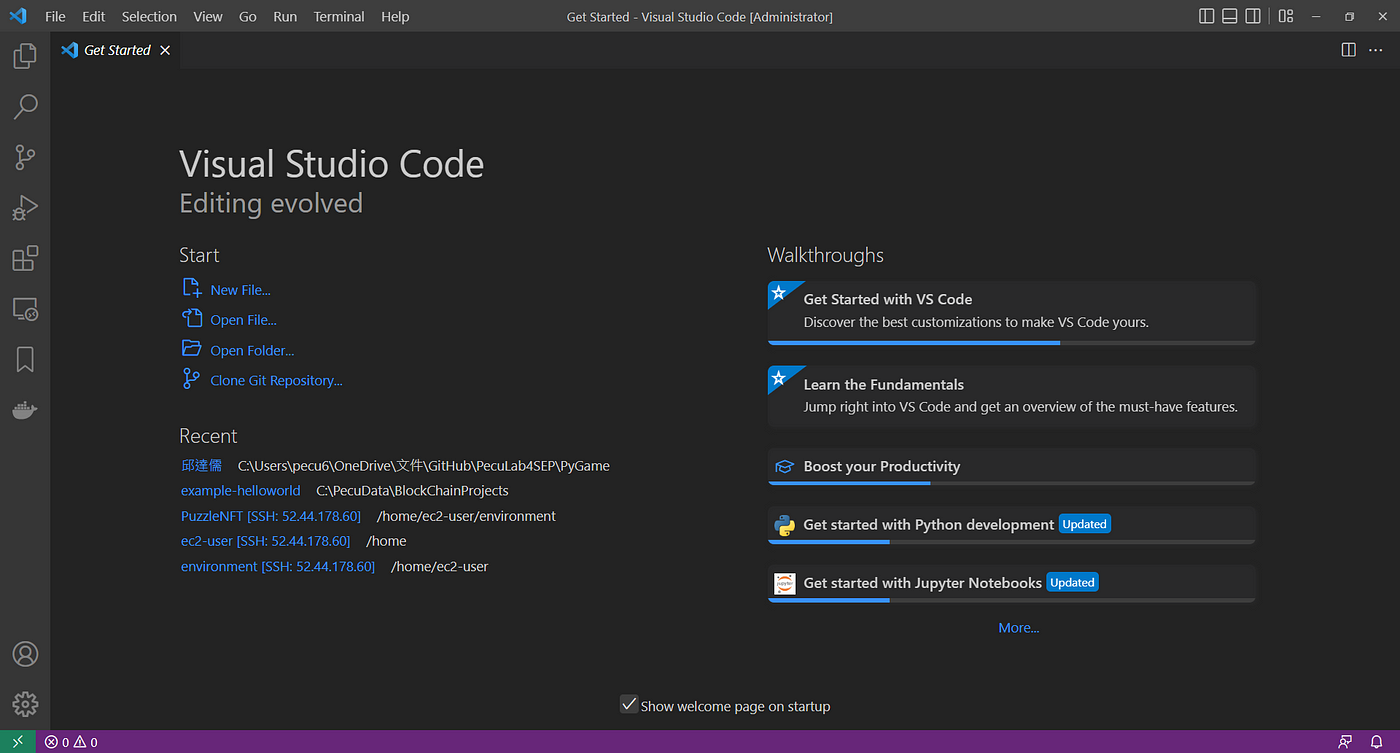
Task: Open recent example-helloworld project
Action: click(x=240, y=491)
